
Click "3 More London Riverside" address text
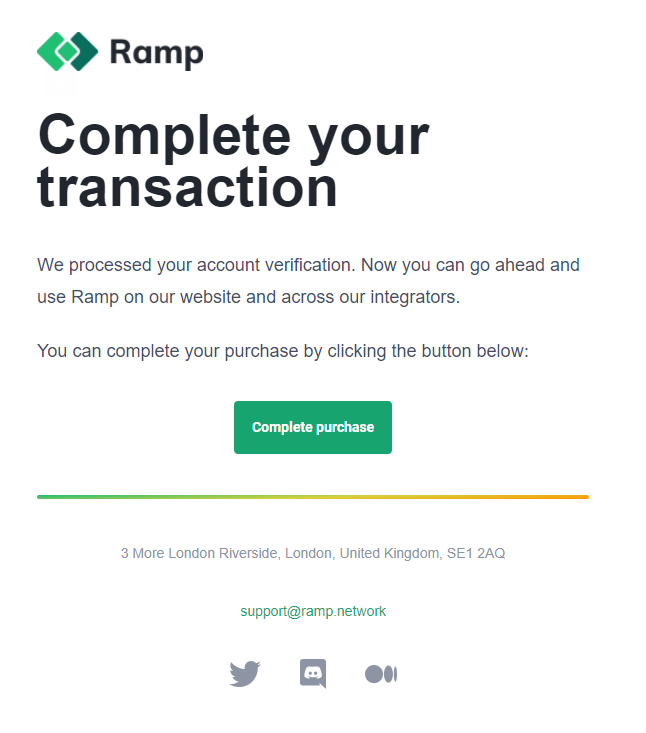click(x=200, y=553)
